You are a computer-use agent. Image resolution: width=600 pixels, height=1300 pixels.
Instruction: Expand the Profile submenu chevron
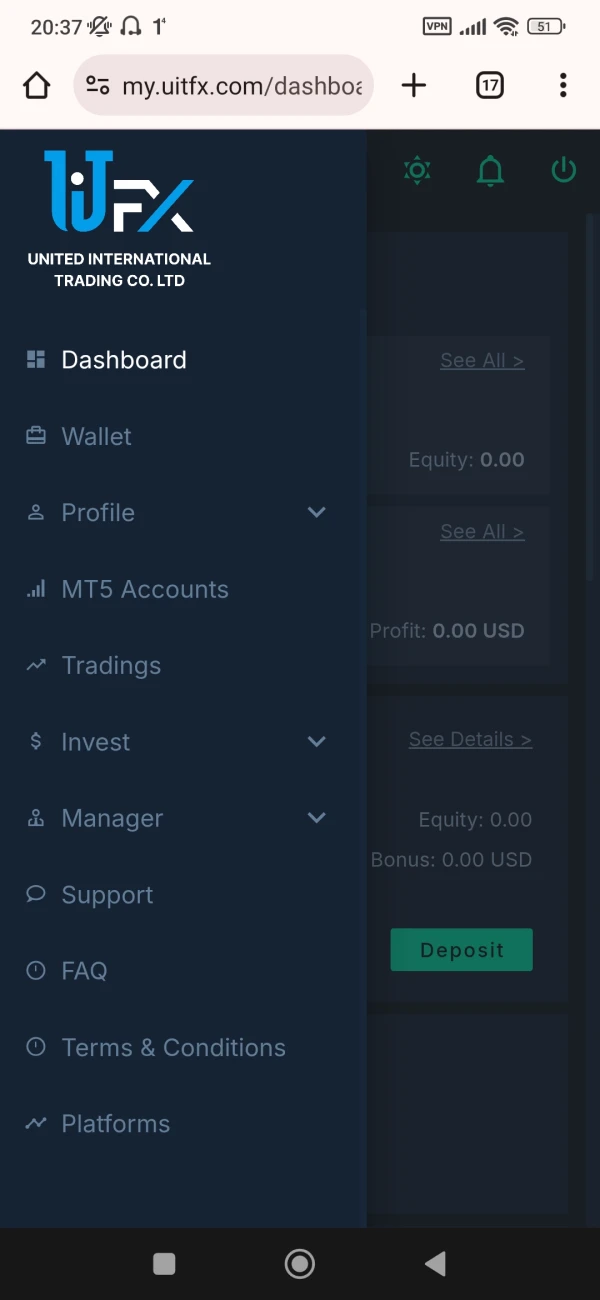coord(317,513)
